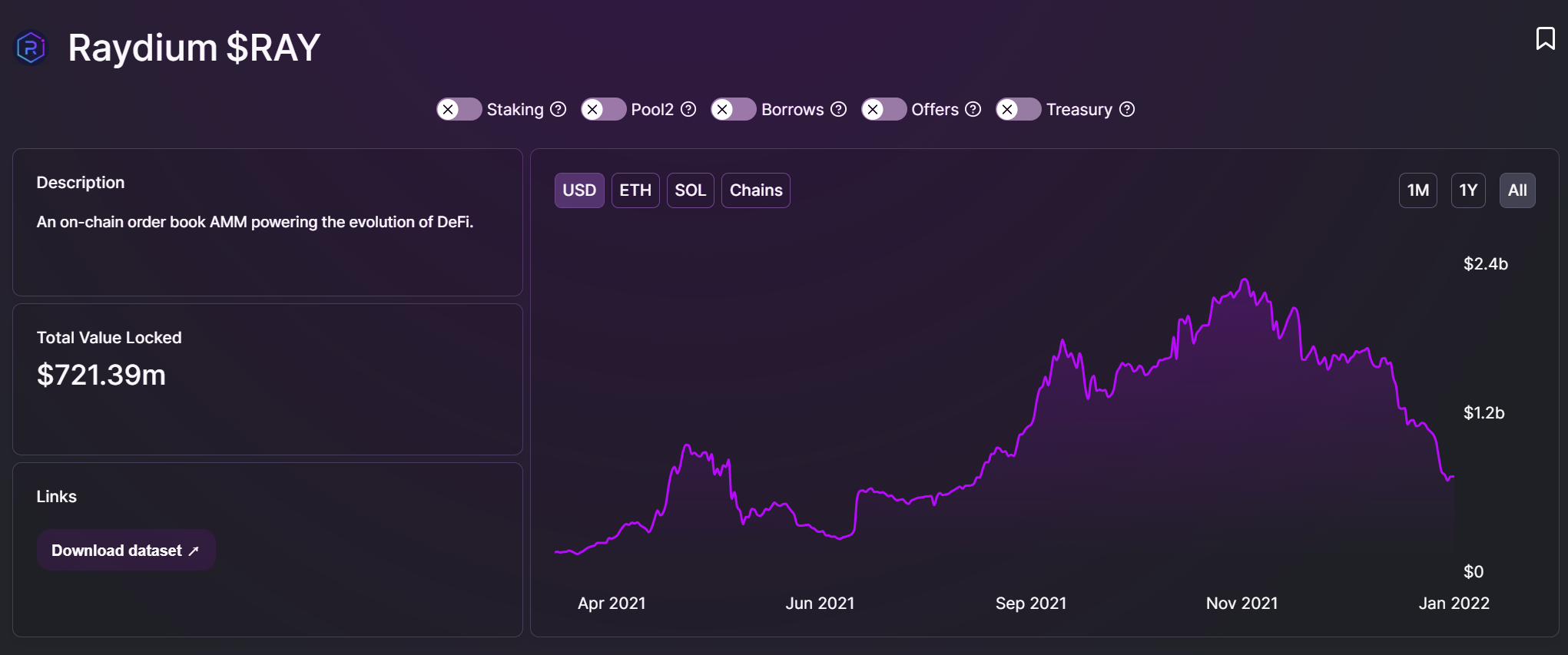The image size is (1568, 655).
Task: Click the Description heading
Action: (81, 183)
